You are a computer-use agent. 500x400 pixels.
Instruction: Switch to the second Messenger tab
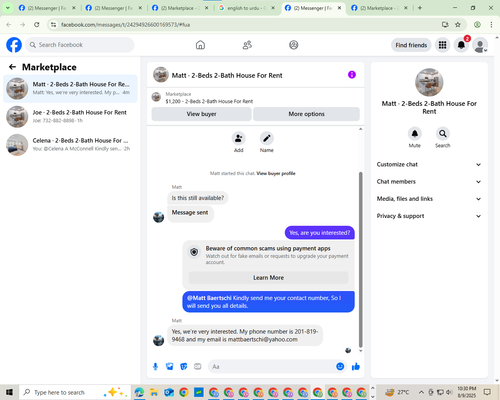tap(113, 8)
